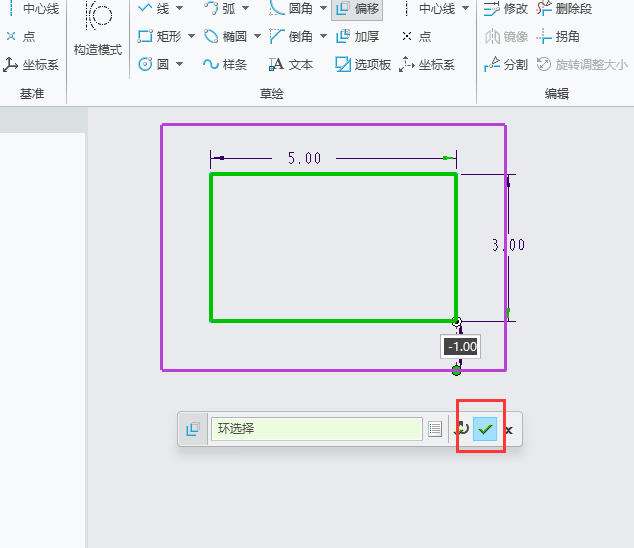Click the loop selection (环选择) field
This screenshot has width=634, height=548.
(317, 429)
